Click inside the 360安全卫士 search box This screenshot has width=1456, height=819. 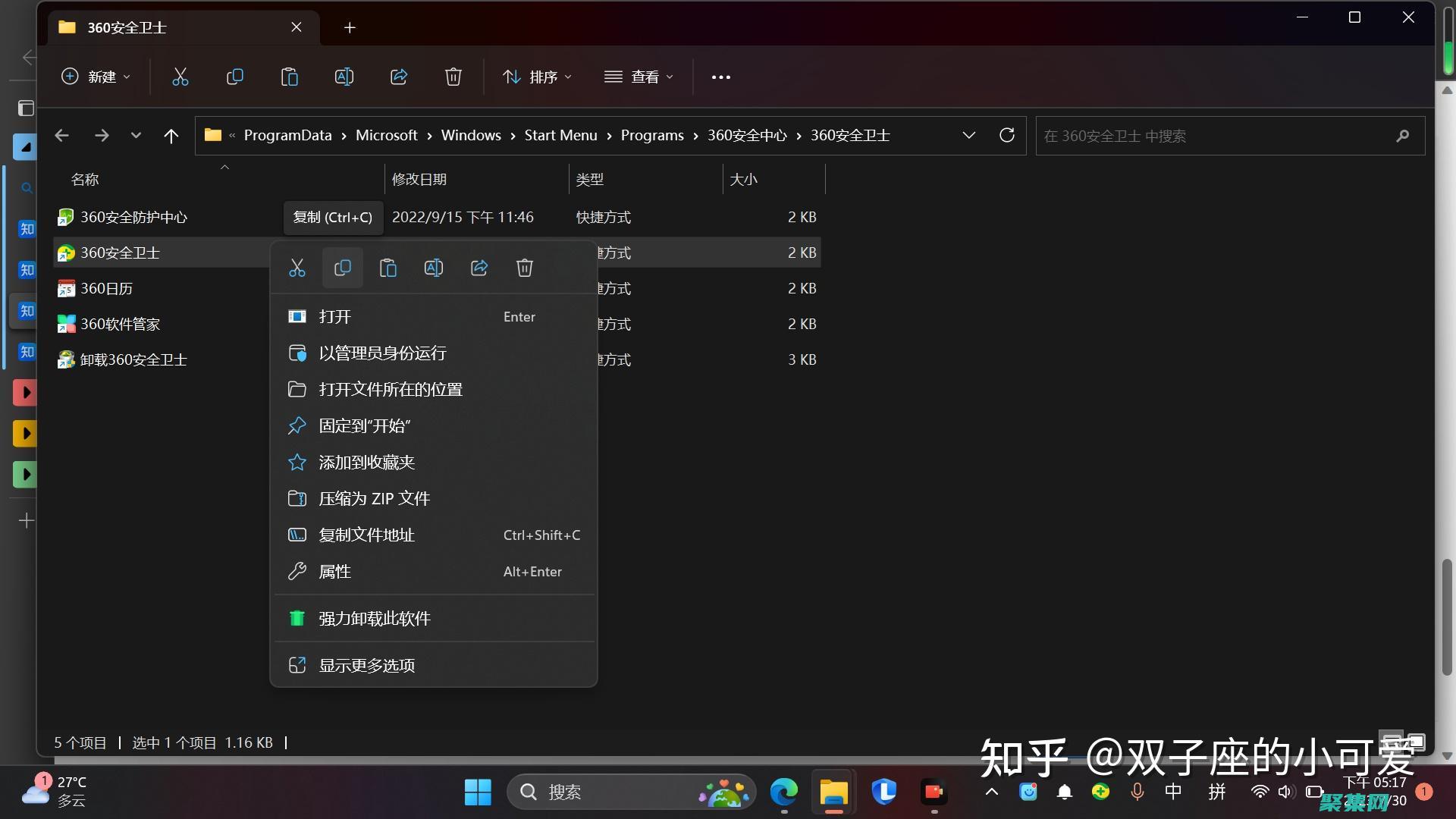pos(1213,136)
